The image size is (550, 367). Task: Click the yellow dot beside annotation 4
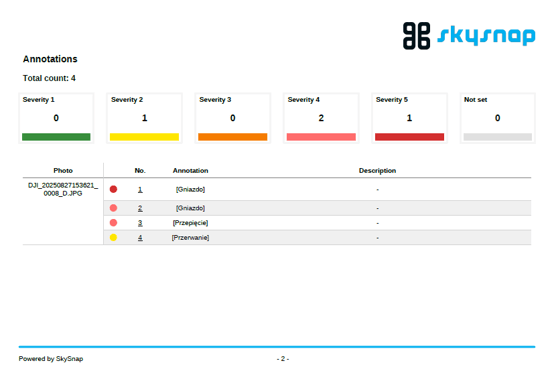tap(113, 238)
